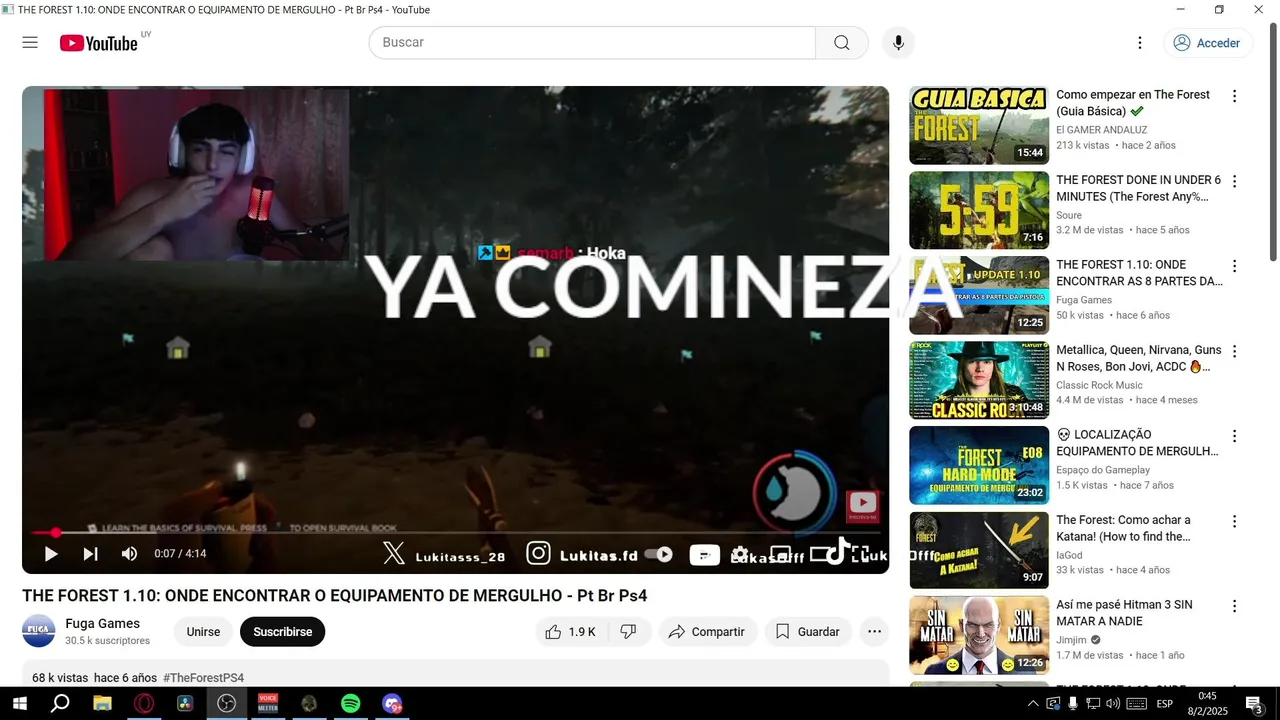Subscribe with the Suscribirse button

click(x=282, y=632)
